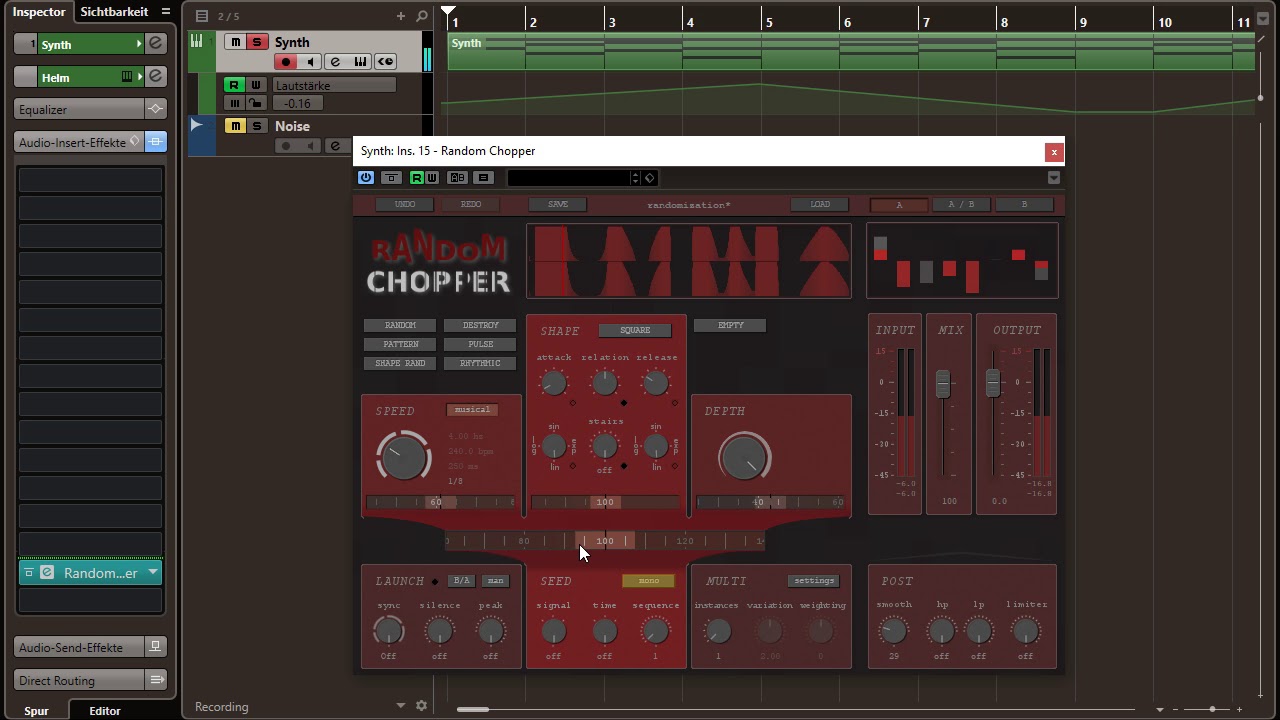Click the RHYTHMIC preset button
The height and width of the screenshot is (720, 1280).
click(480, 363)
